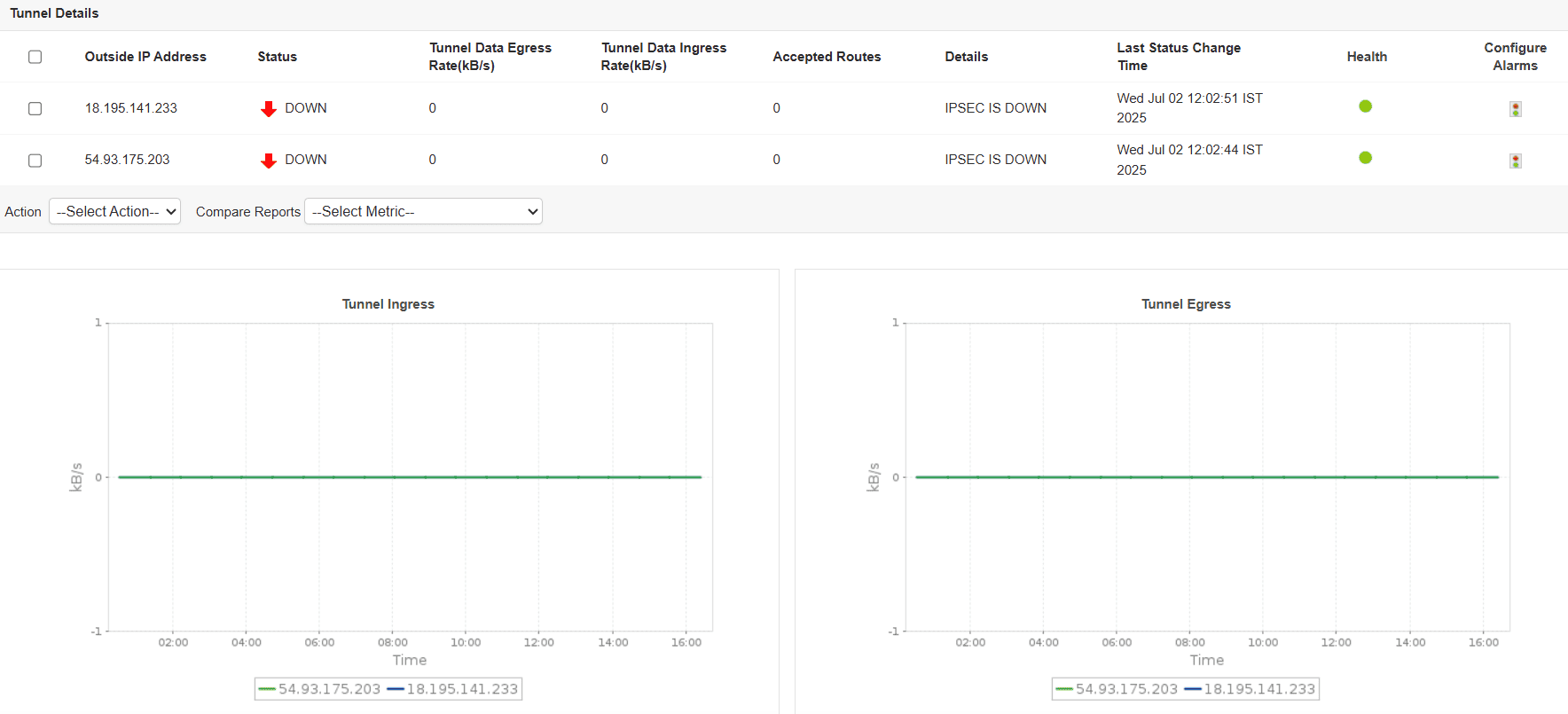Click green health indicator for 54.93.175.203
This screenshot has height=714, width=1568.
[x=1365, y=158]
